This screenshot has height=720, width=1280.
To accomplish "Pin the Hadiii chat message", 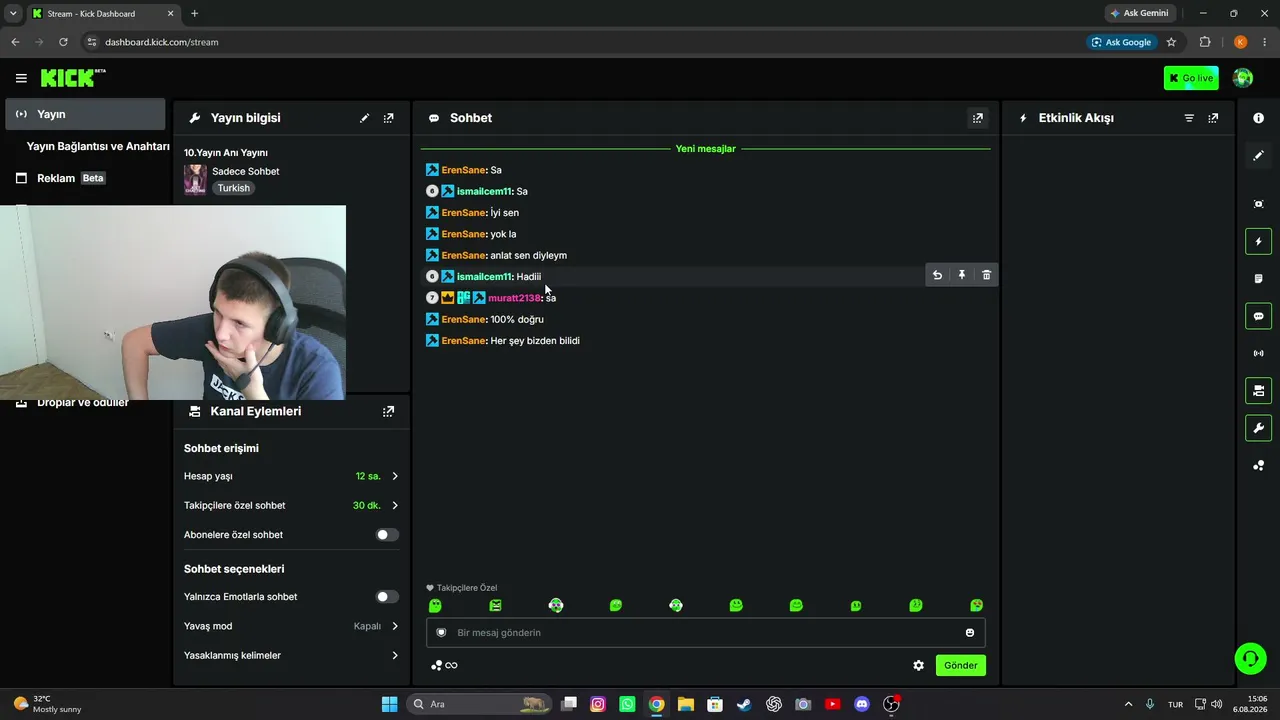I will (x=962, y=275).
